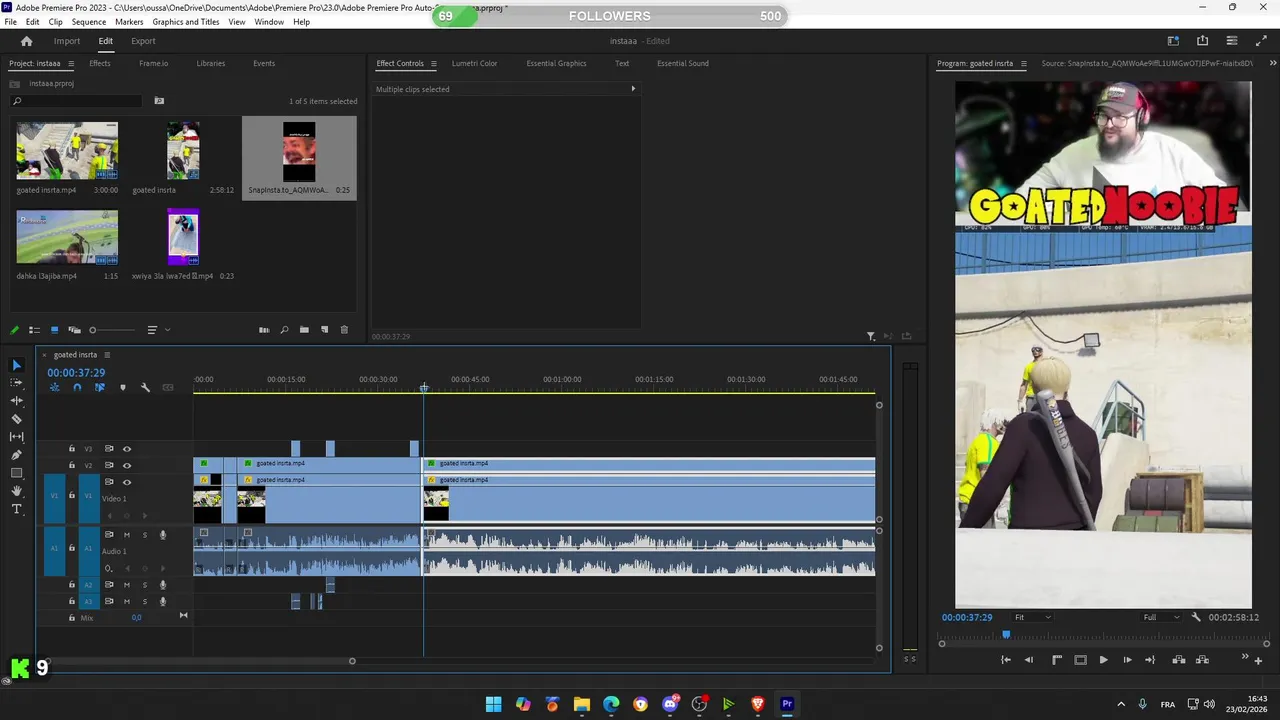Screen dimensions: 1280x720
Task: Open the Fit zoom level dropdown
Action: coord(1033,617)
